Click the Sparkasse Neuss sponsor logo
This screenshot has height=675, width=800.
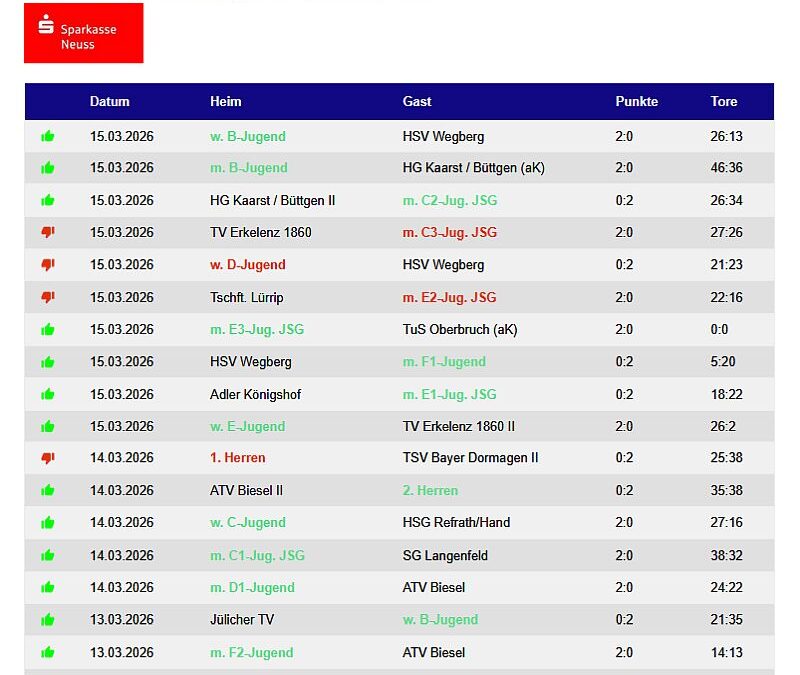click(x=83, y=33)
